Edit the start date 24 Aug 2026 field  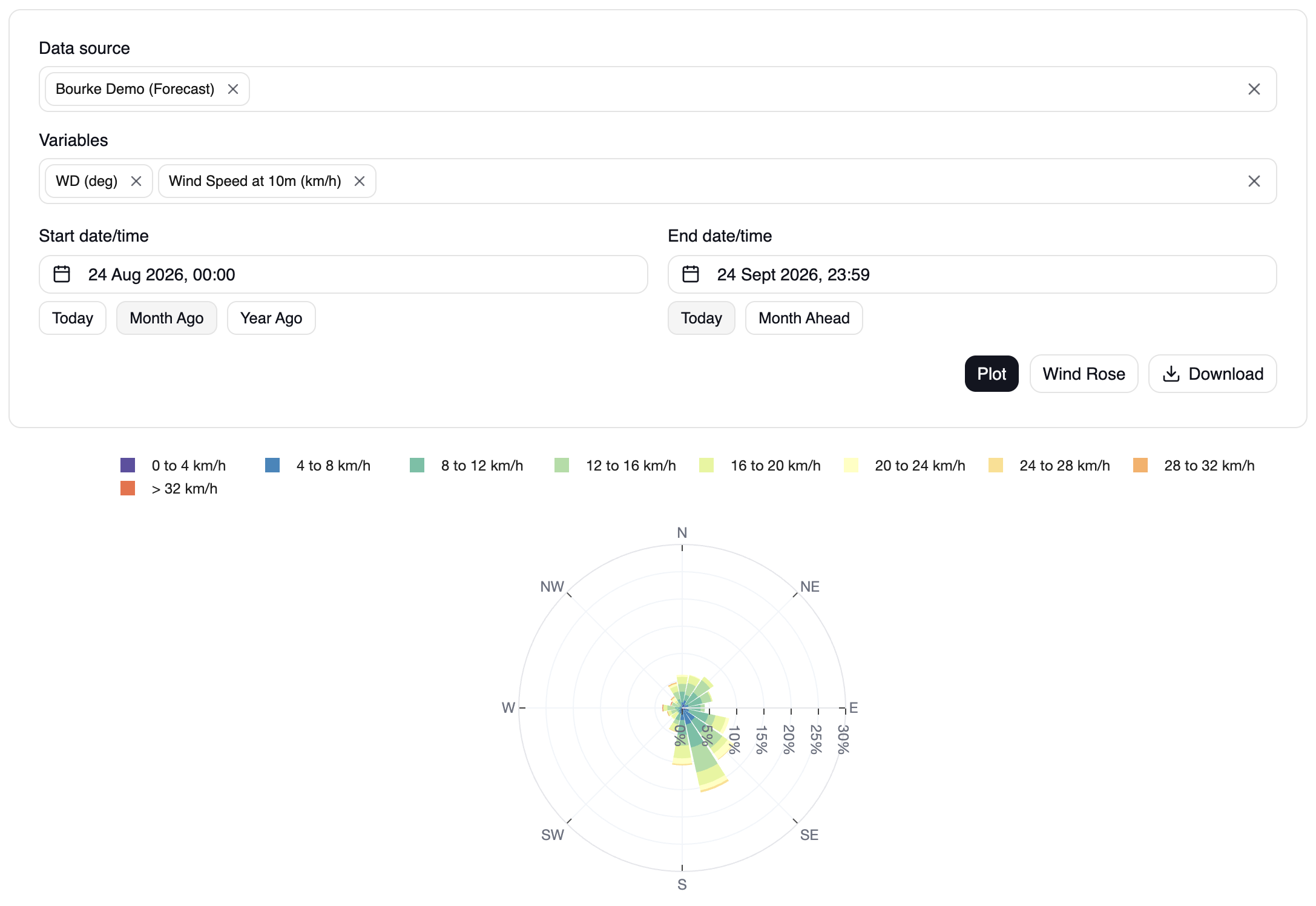[343, 274]
